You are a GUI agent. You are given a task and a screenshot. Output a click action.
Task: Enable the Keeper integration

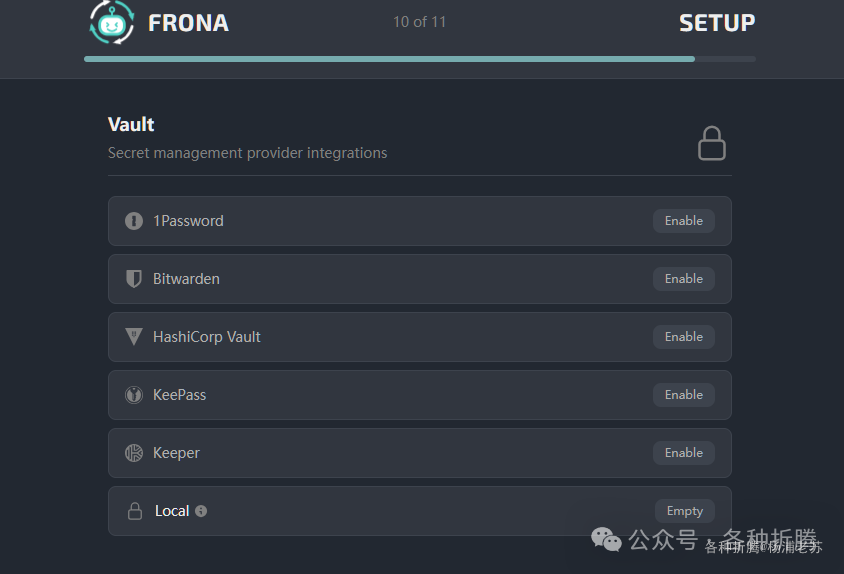[684, 453]
